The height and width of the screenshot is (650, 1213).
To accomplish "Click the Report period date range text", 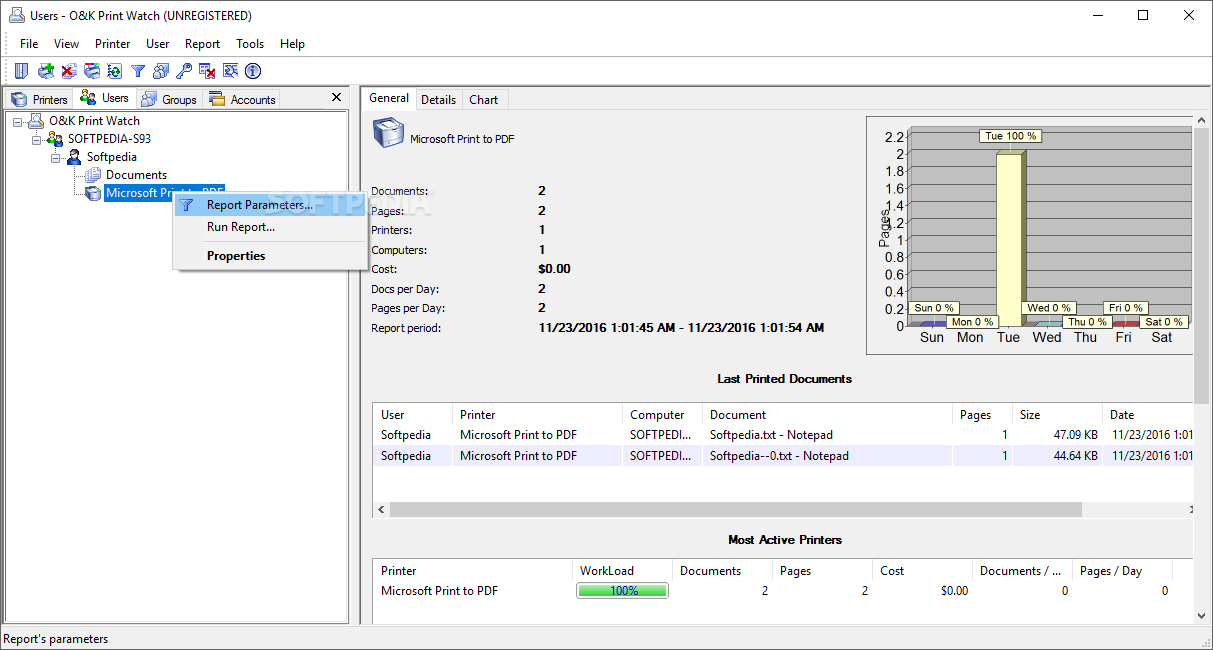I will [x=681, y=328].
